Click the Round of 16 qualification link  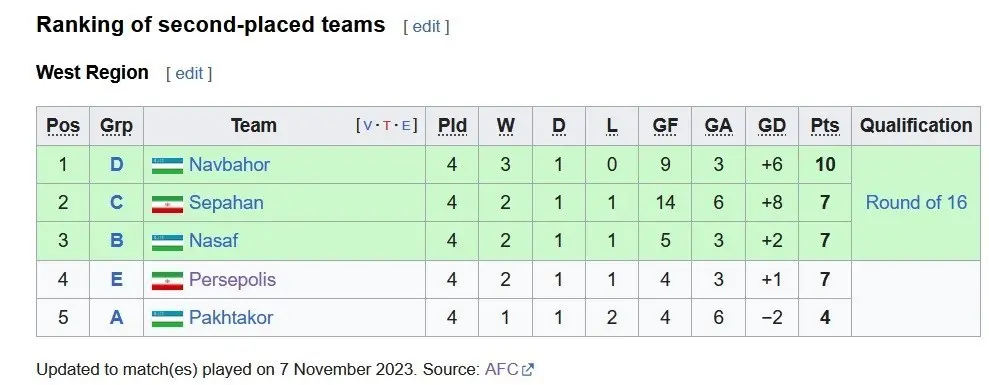point(916,203)
